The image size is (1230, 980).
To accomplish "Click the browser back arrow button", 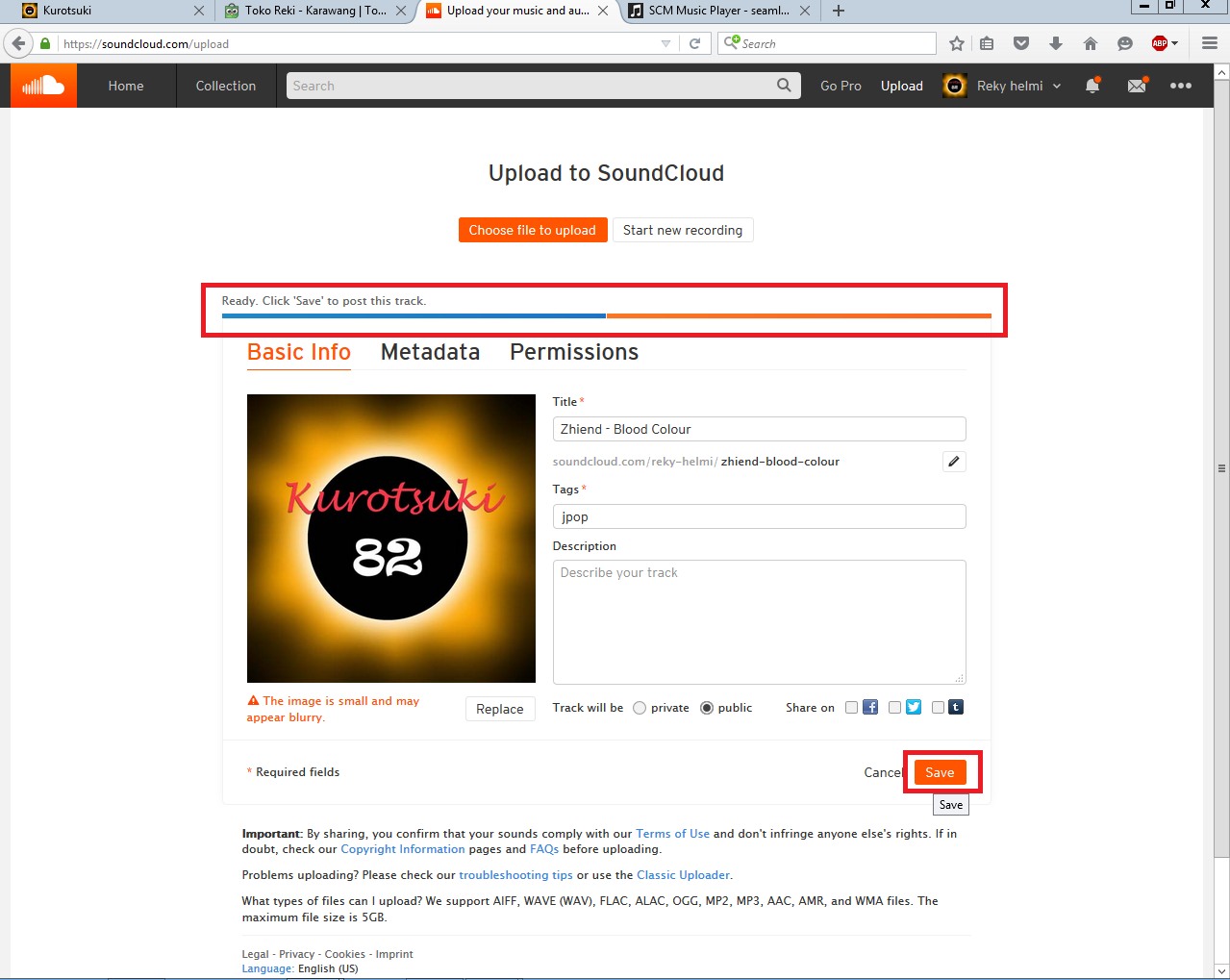I will tap(18, 43).
